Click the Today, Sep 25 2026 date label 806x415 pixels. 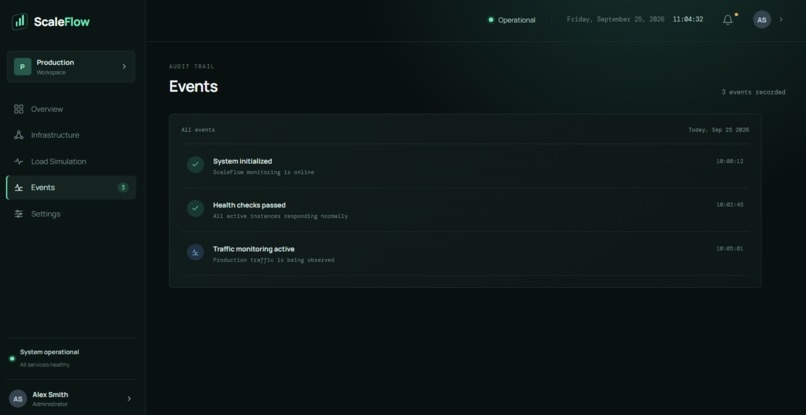coord(719,130)
